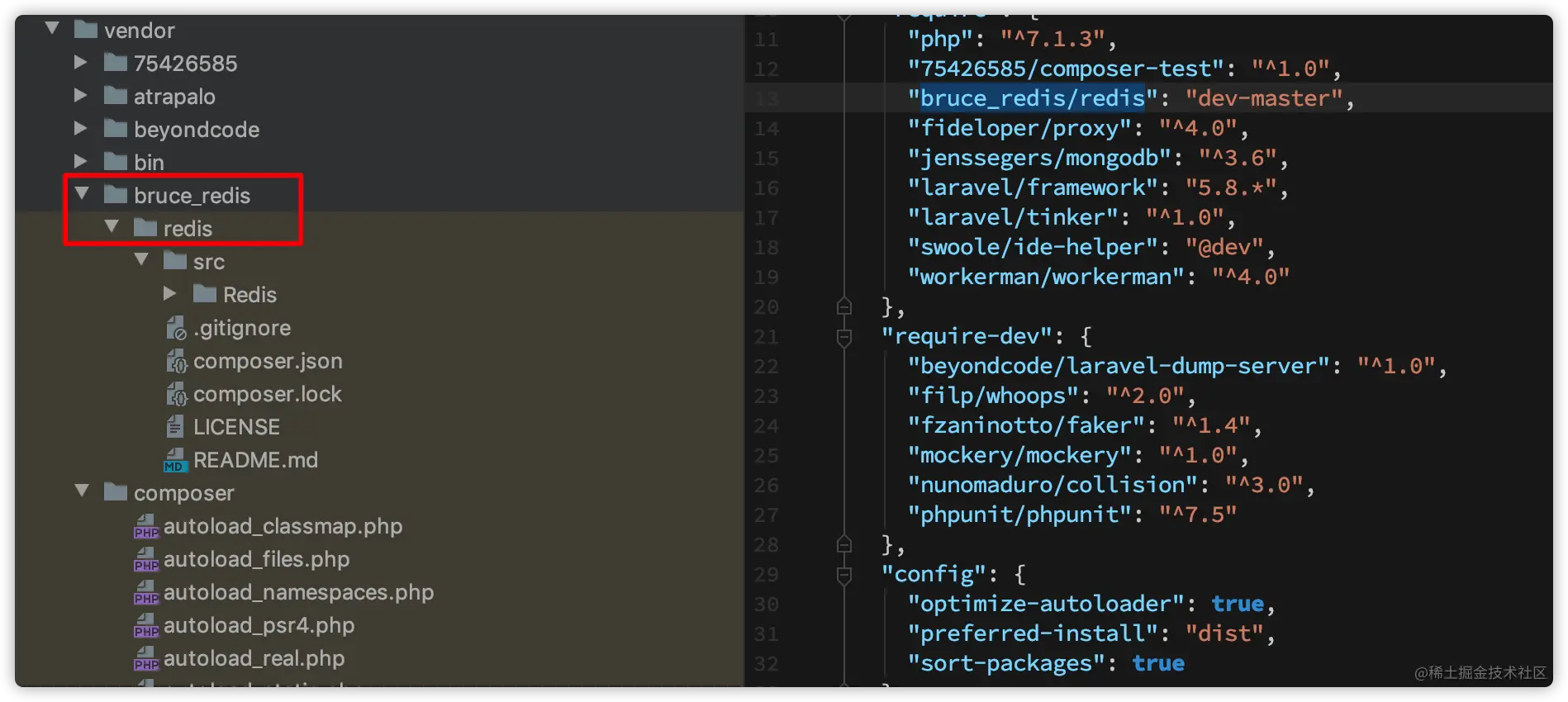The height and width of the screenshot is (702, 1568).
Task: Expand the 75426585 folder arrow
Action: tap(80, 62)
